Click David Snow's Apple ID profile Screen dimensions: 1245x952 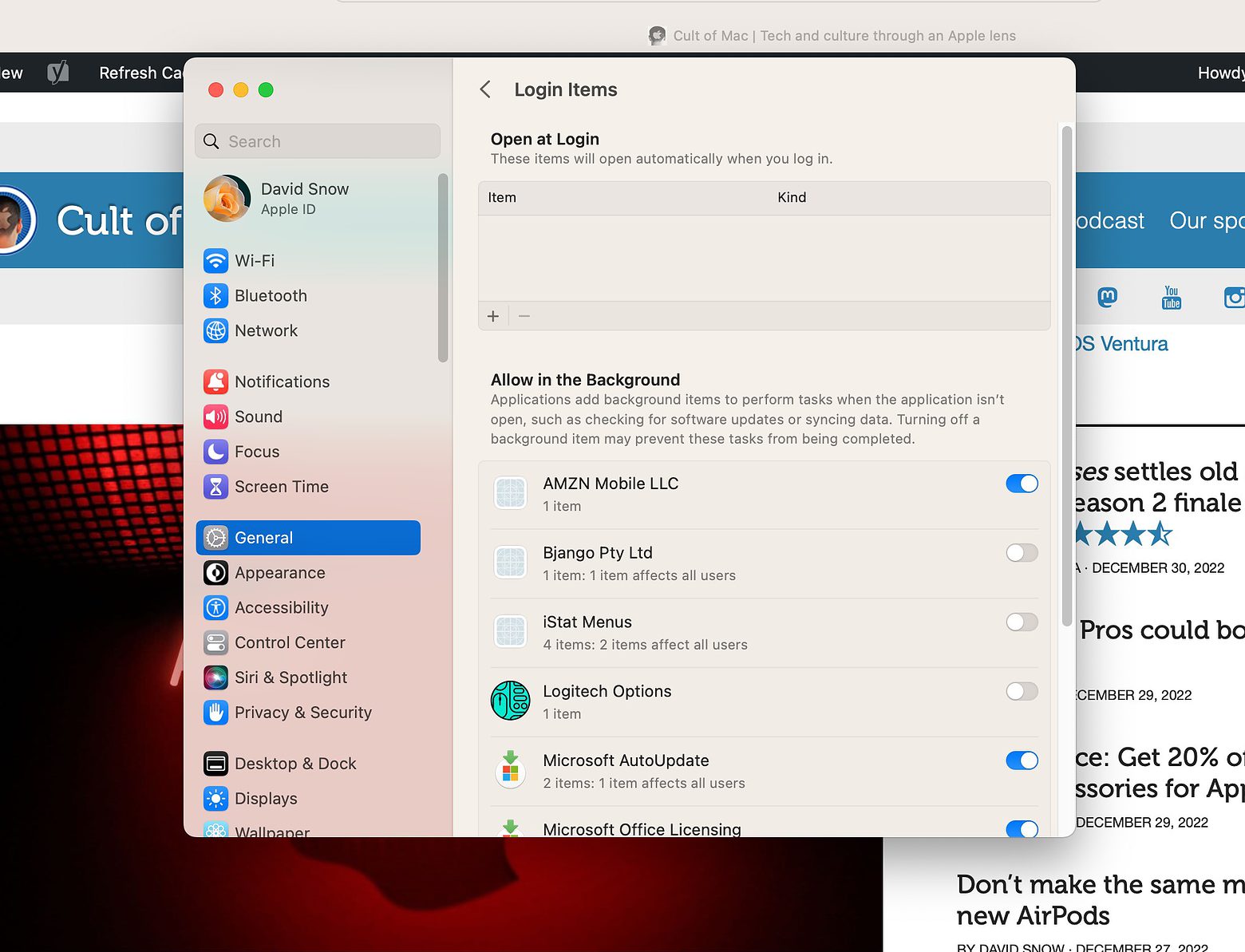(305, 199)
